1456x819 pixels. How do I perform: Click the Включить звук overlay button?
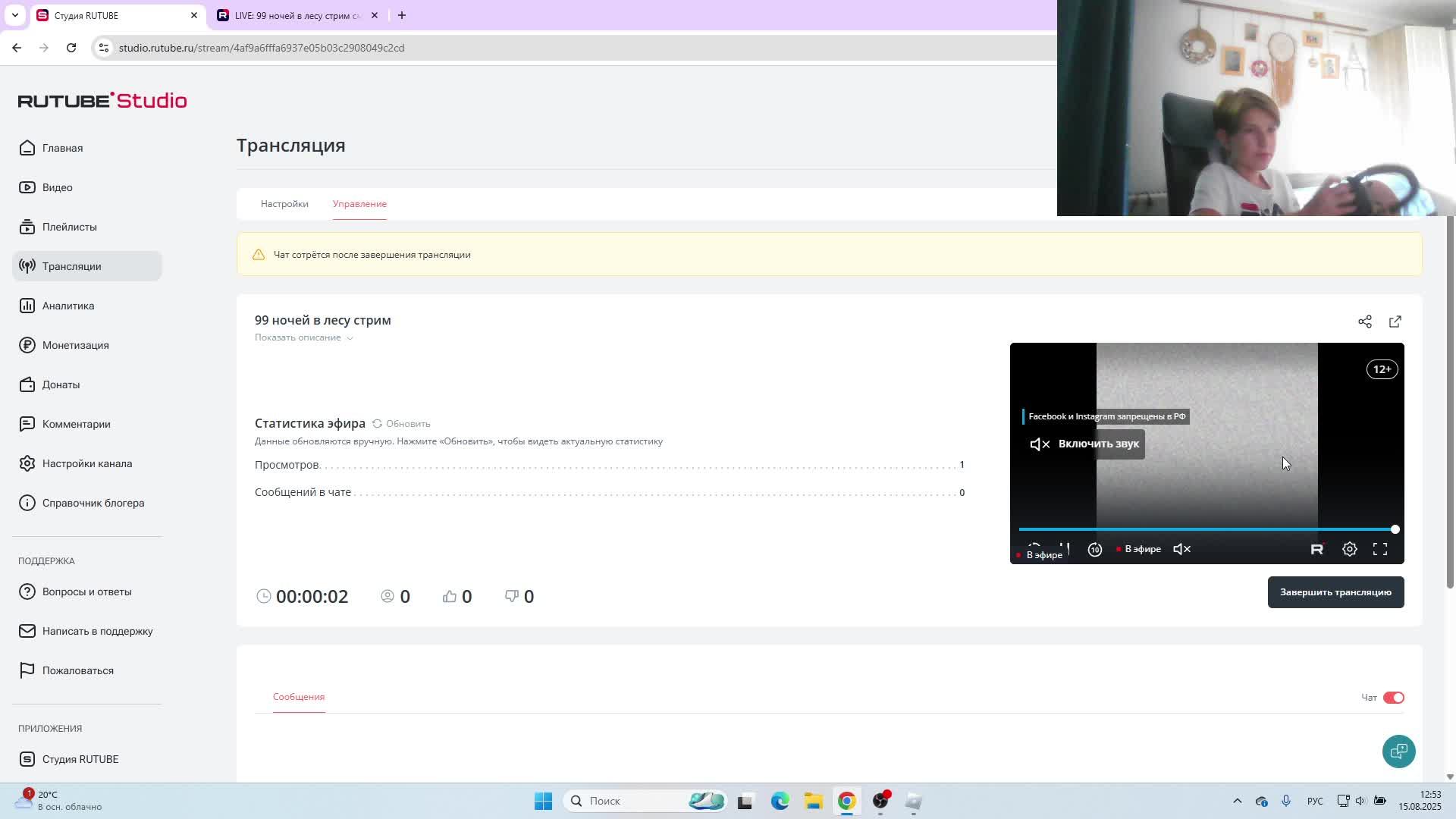1084,444
